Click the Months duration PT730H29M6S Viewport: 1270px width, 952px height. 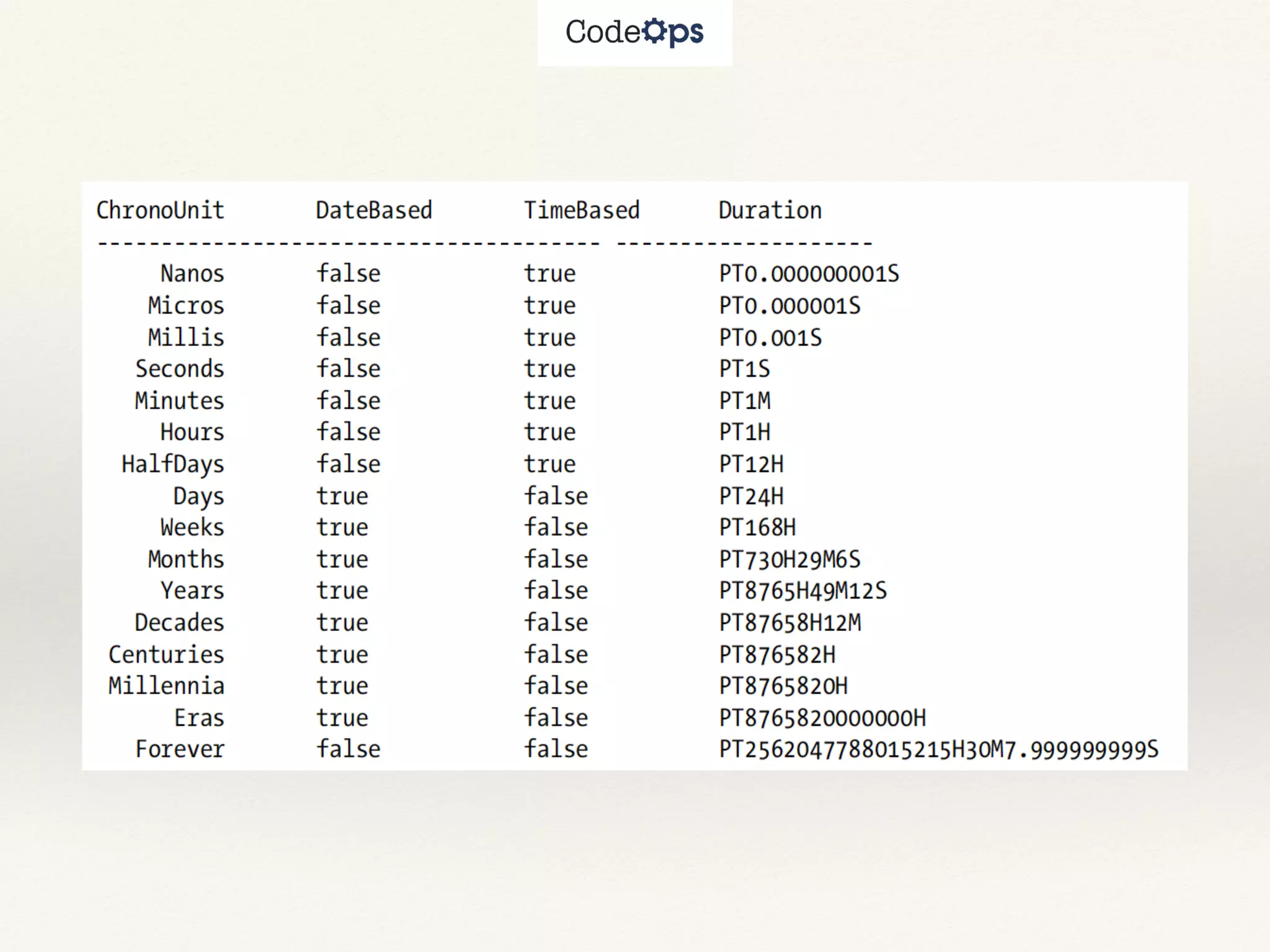point(789,560)
